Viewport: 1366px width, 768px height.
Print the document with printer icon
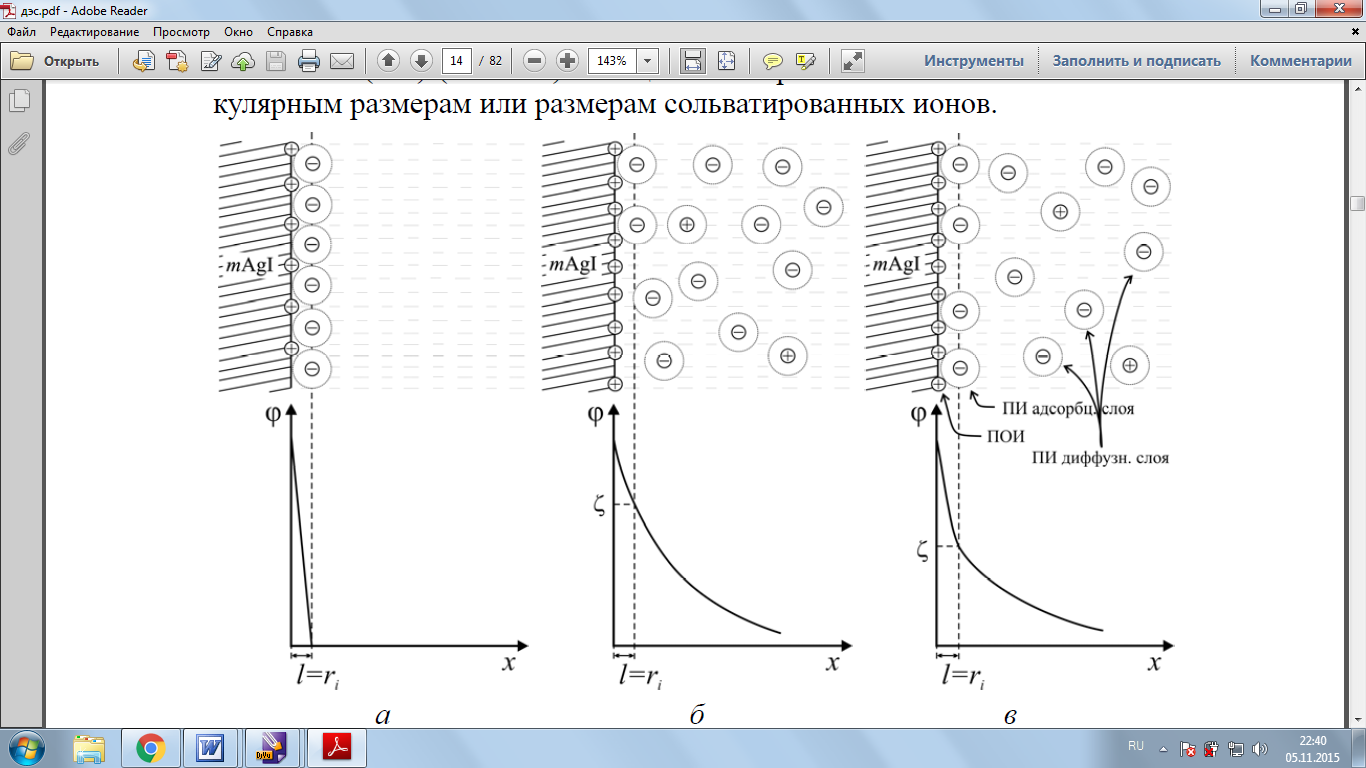(309, 61)
